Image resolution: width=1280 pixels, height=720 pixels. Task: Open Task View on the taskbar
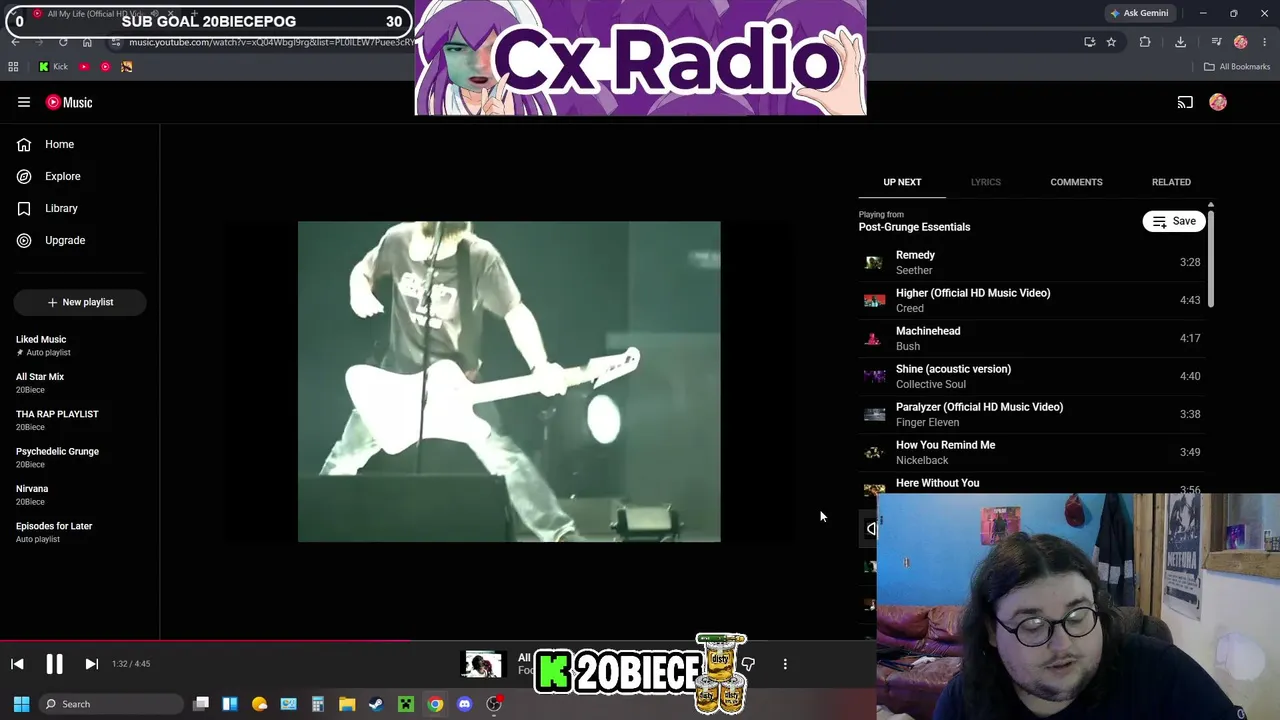tap(201, 704)
